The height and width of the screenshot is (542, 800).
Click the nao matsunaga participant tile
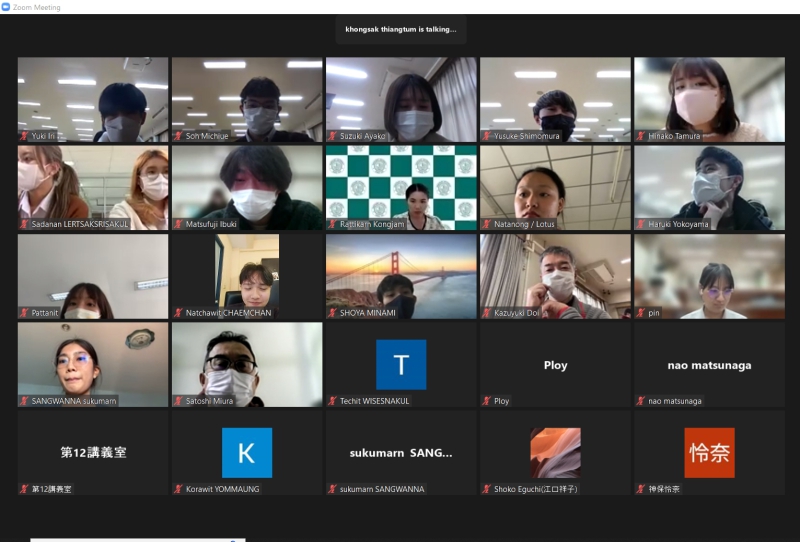709,364
